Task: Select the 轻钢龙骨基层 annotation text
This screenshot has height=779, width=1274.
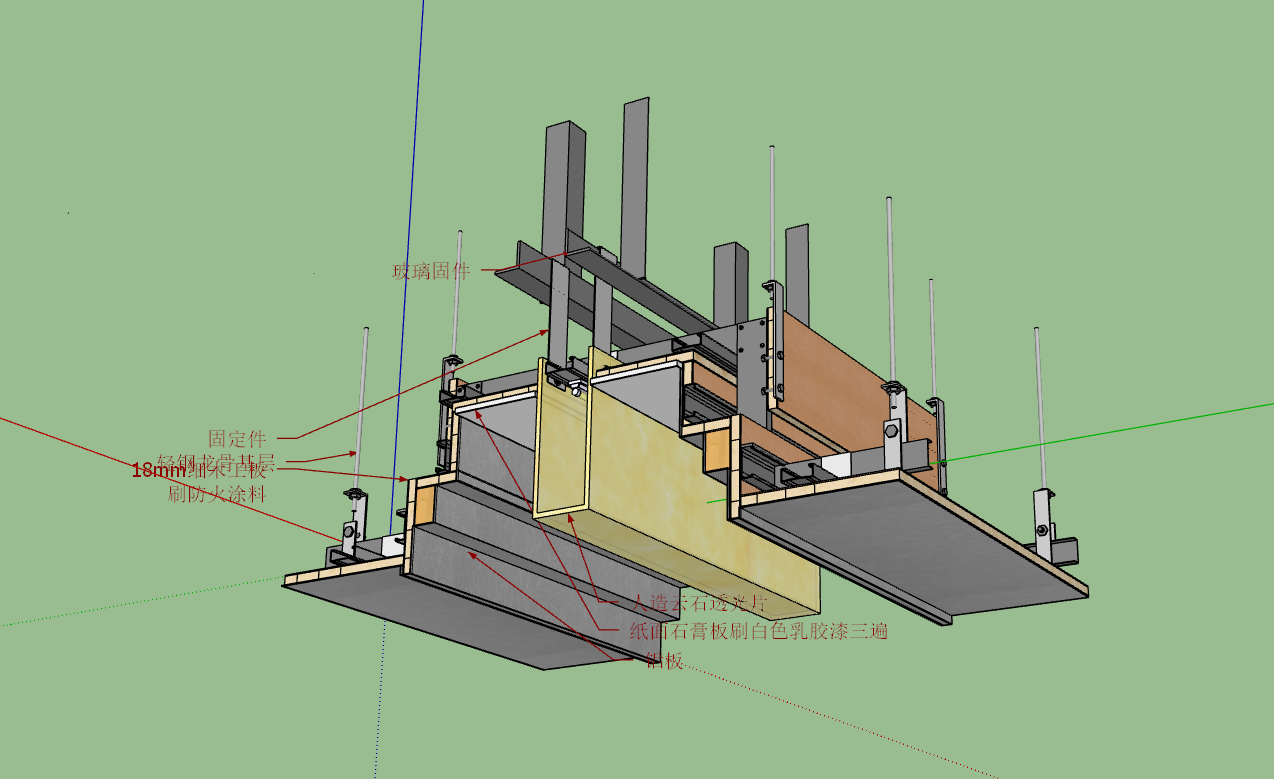Action: point(216,461)
